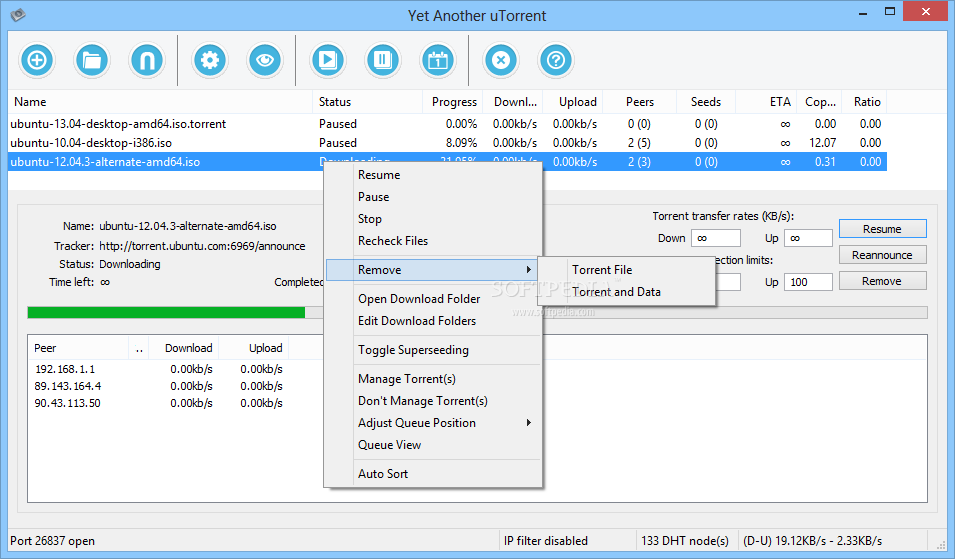The image size is (955, 559).
Task: Click the Peer column header
Action: 78,348
